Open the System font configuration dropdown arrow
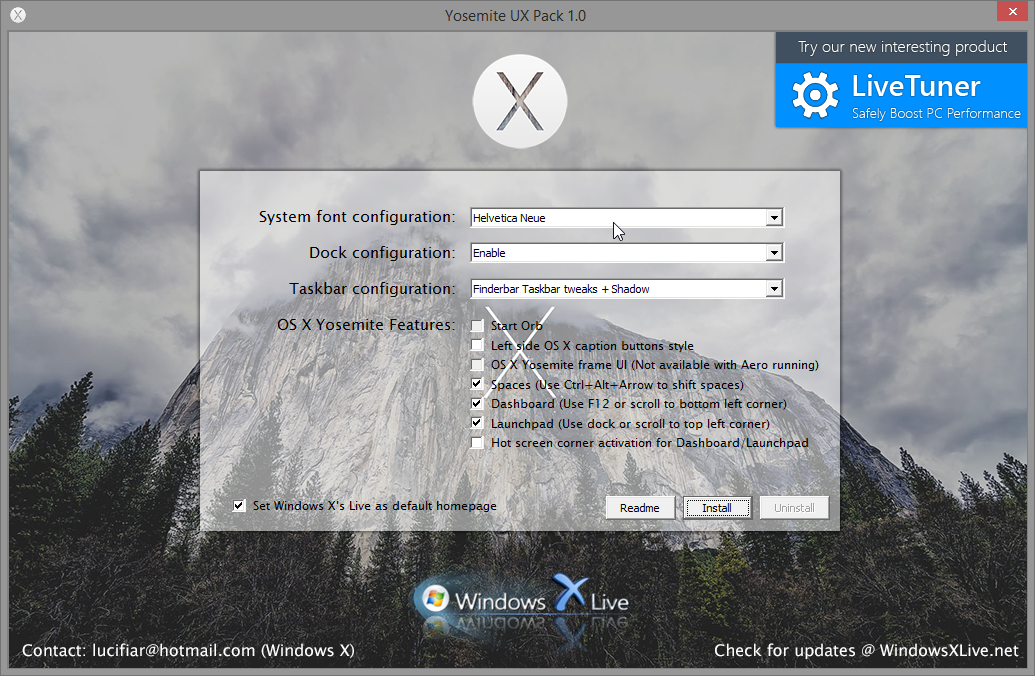This screenshot has width=1035, height=676. (x=774, y=217)
